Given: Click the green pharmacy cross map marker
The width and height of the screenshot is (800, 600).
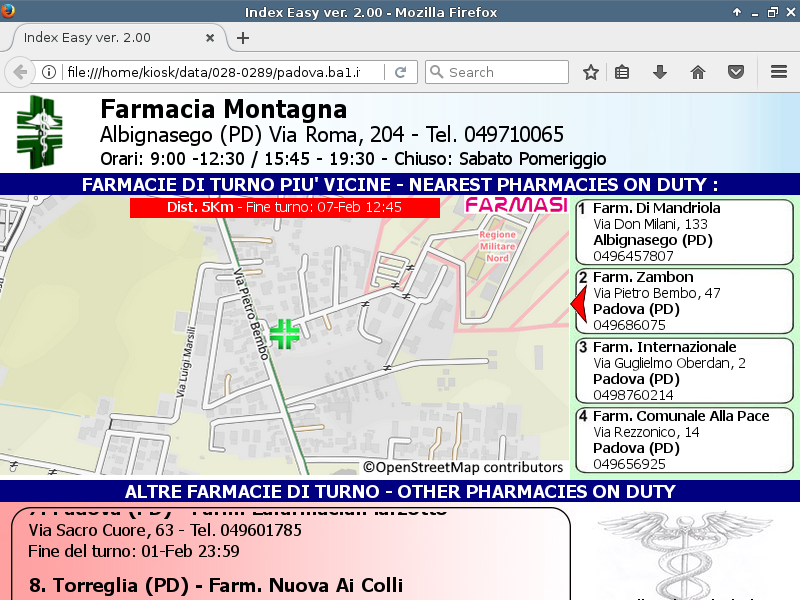Looking at the screenshot, I should (285, 334).
